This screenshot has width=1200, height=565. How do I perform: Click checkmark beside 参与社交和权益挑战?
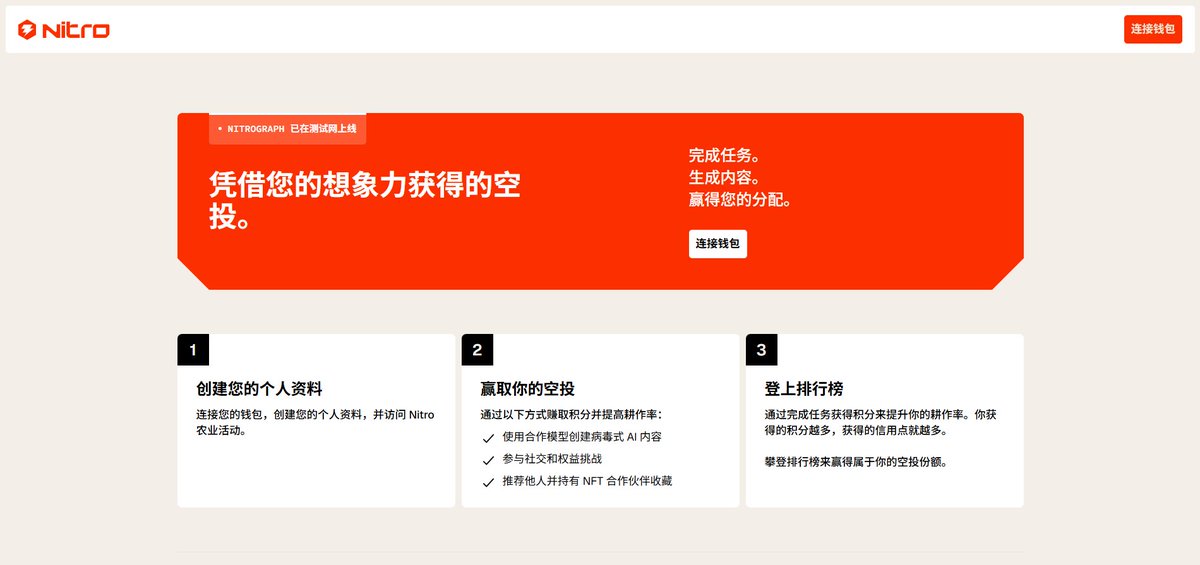click(x=488, y=460)
